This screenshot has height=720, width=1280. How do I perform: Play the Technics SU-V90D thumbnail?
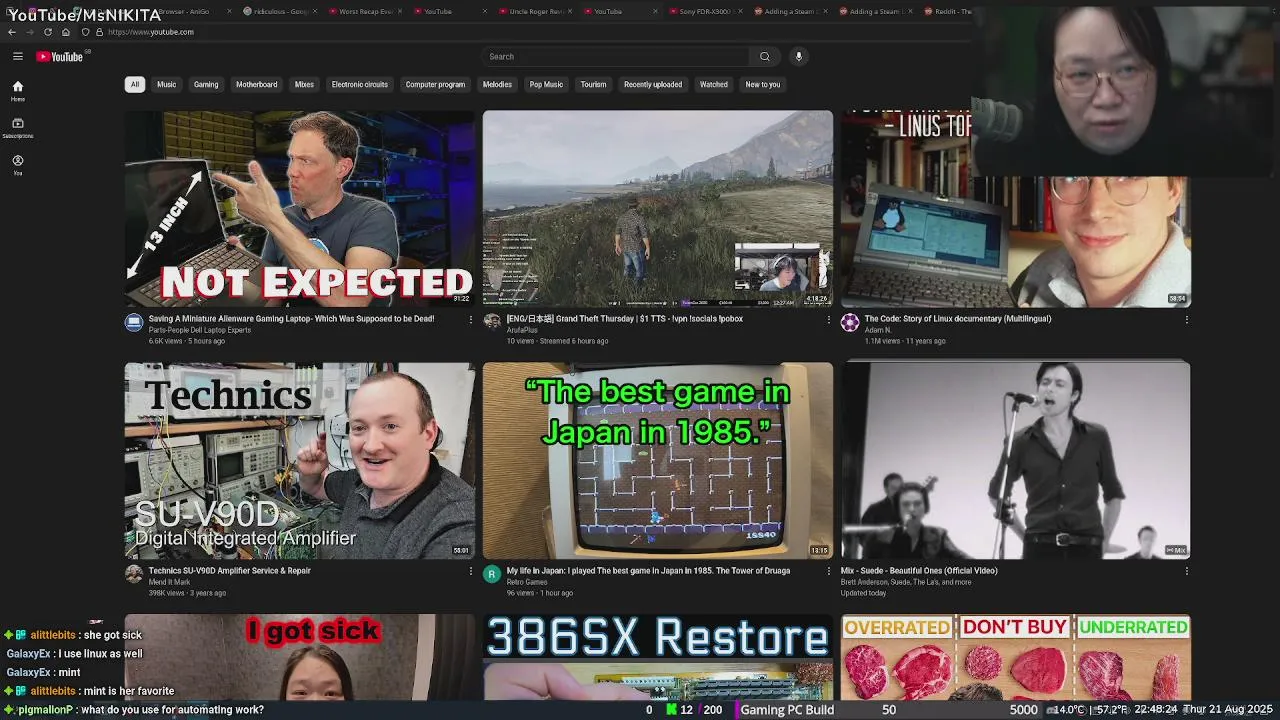(x=299, y=460)
